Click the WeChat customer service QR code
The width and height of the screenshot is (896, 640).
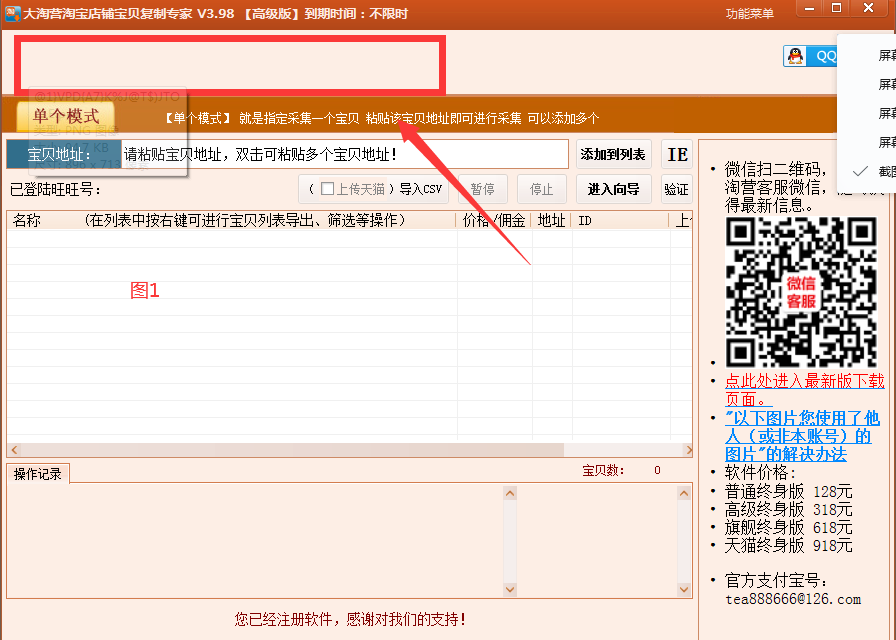(801, 292)
